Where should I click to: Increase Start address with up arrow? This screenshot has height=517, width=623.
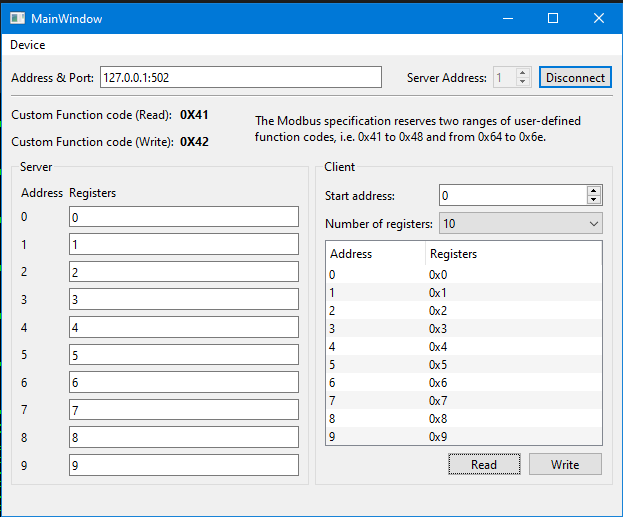[594, 191]
